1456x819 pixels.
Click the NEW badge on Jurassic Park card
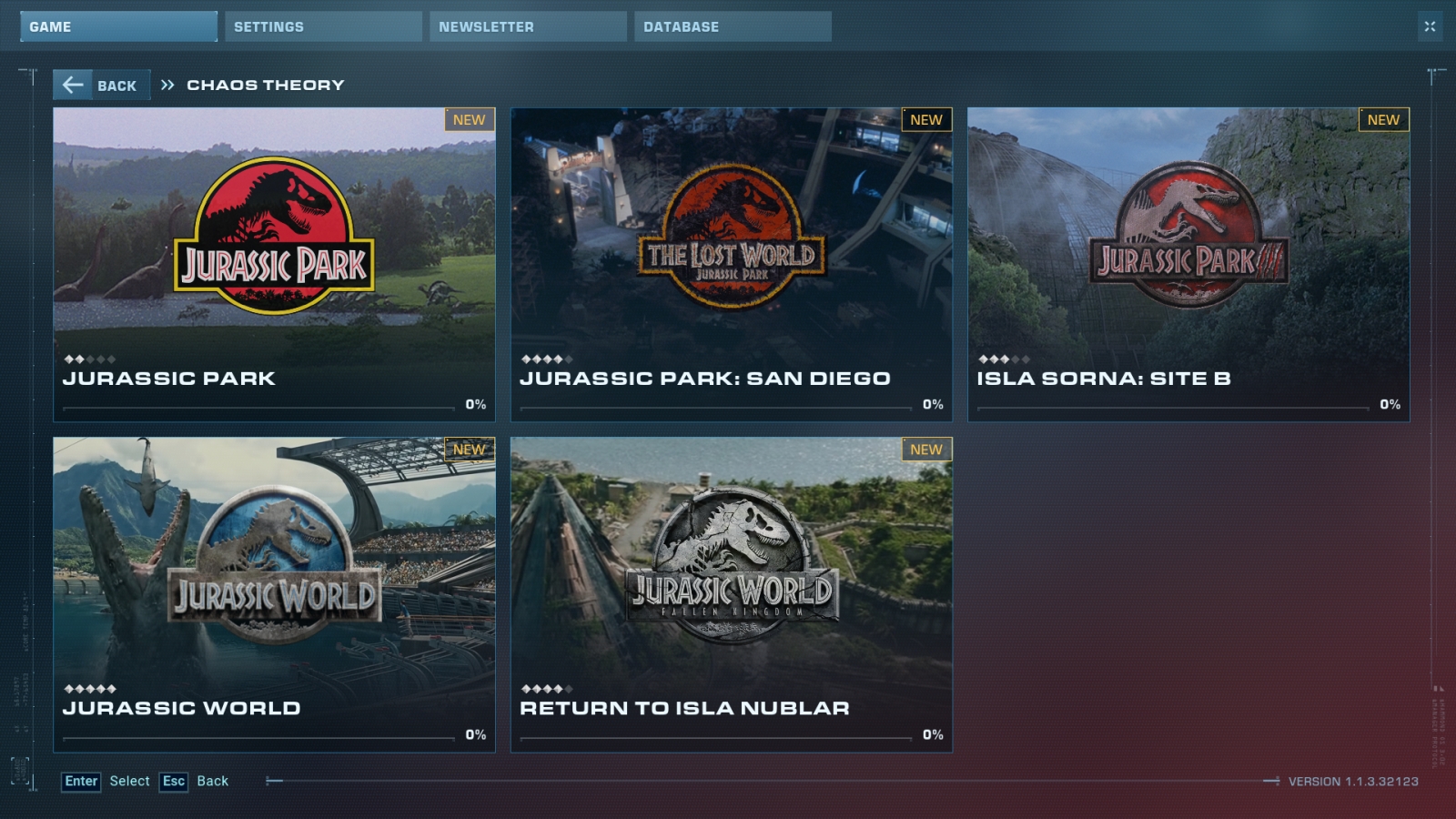(470, 120)
